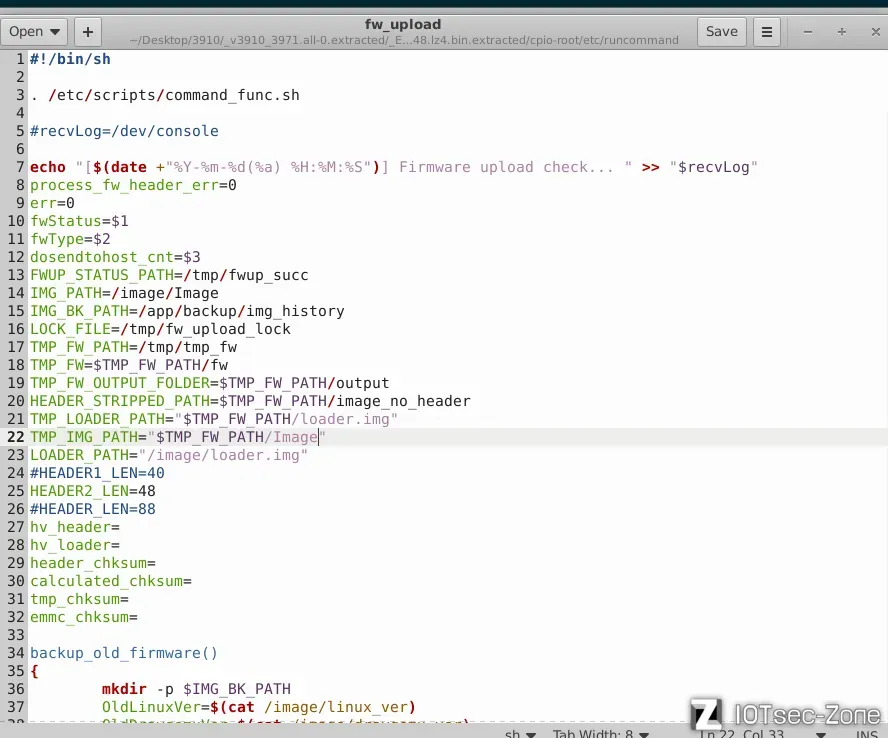The height and width of the screenshot is (738, 888).
Task: Open the sh language selector in status bar
Action: tap(519, 732)
